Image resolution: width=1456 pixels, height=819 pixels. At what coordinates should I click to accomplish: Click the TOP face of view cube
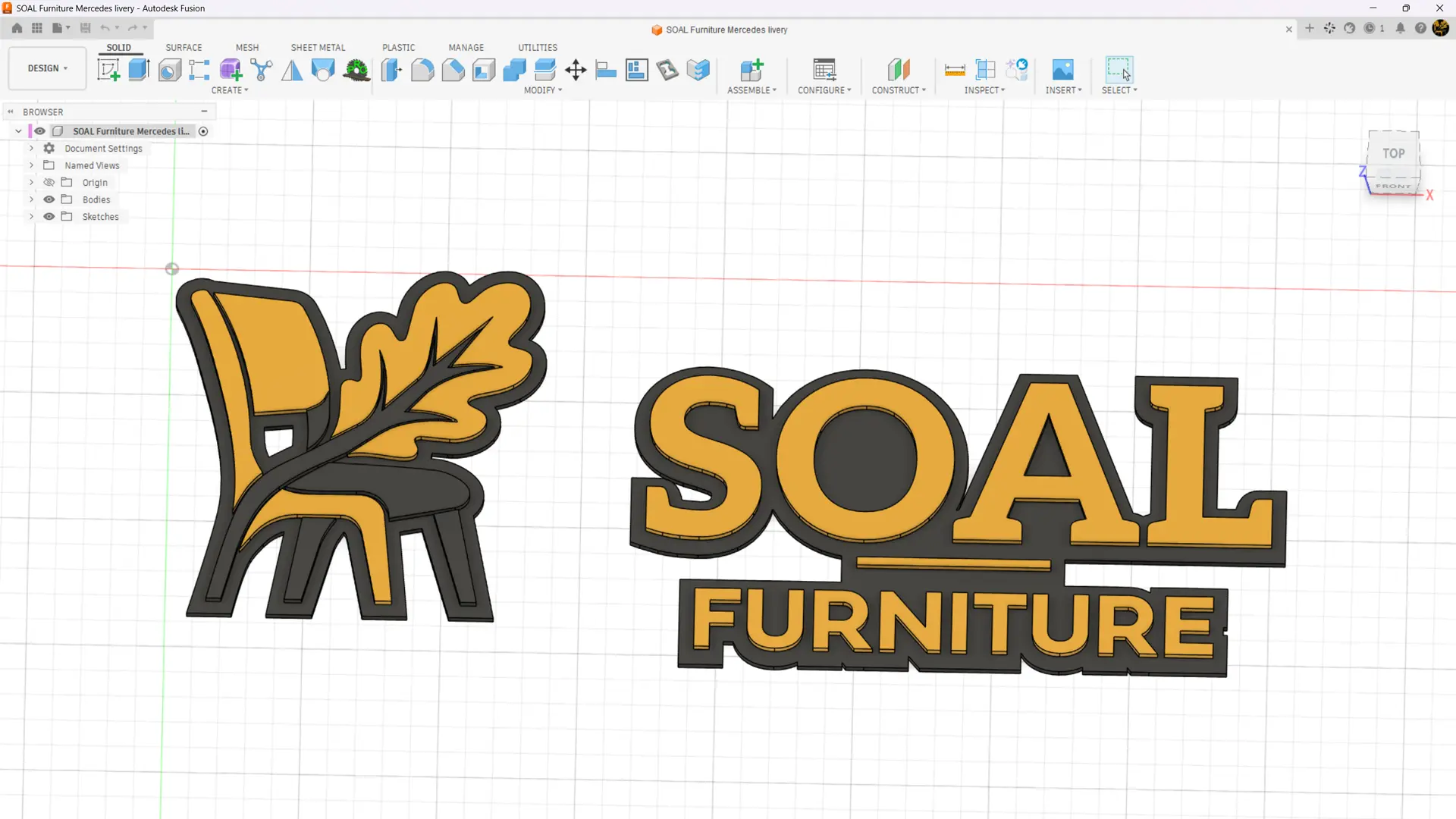[x=1393, y=153]
